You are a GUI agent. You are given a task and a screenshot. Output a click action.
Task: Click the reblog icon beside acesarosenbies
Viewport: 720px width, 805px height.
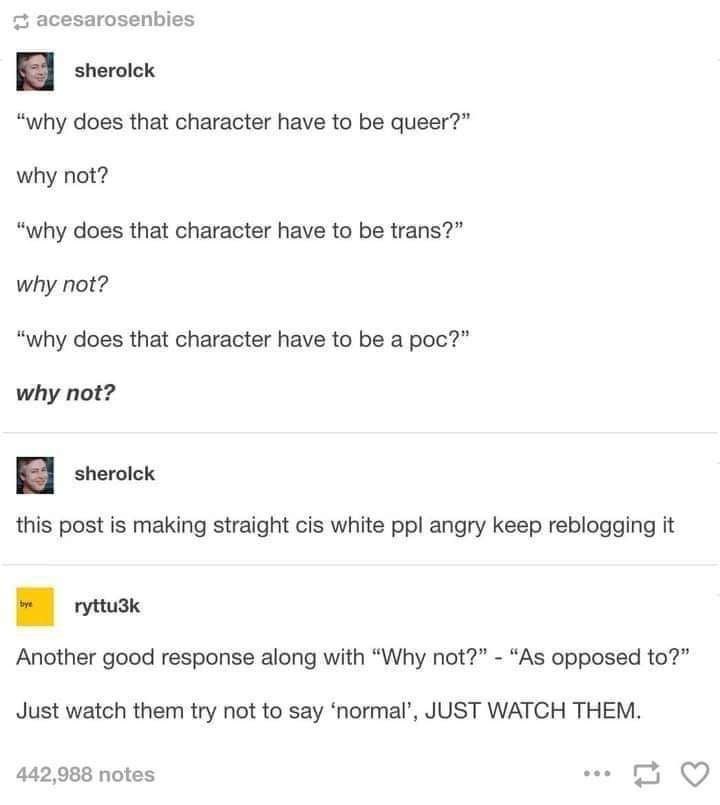pyautogui.click(x=21, y=22)
